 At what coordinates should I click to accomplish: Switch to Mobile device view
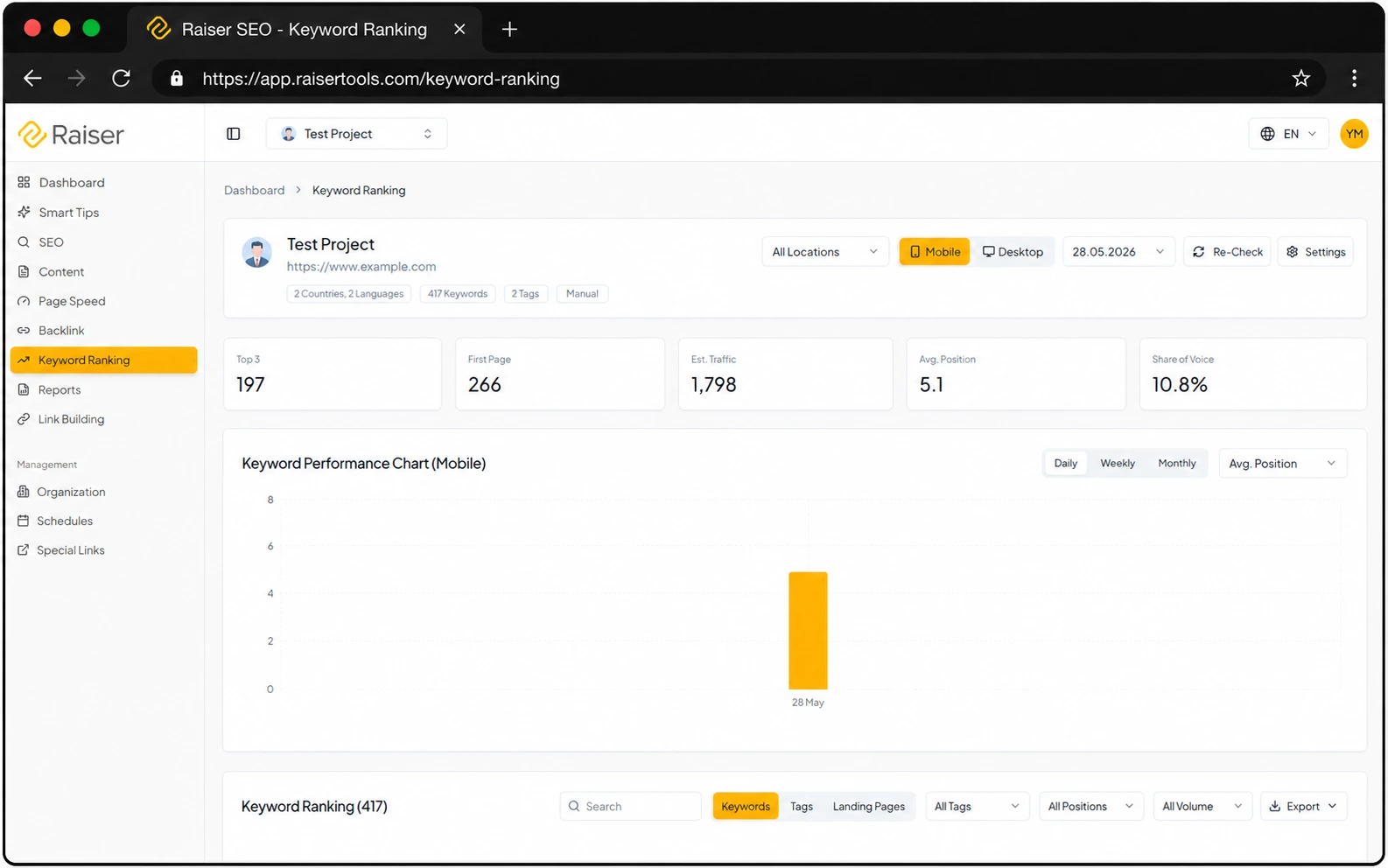click(x=935, y=252)
